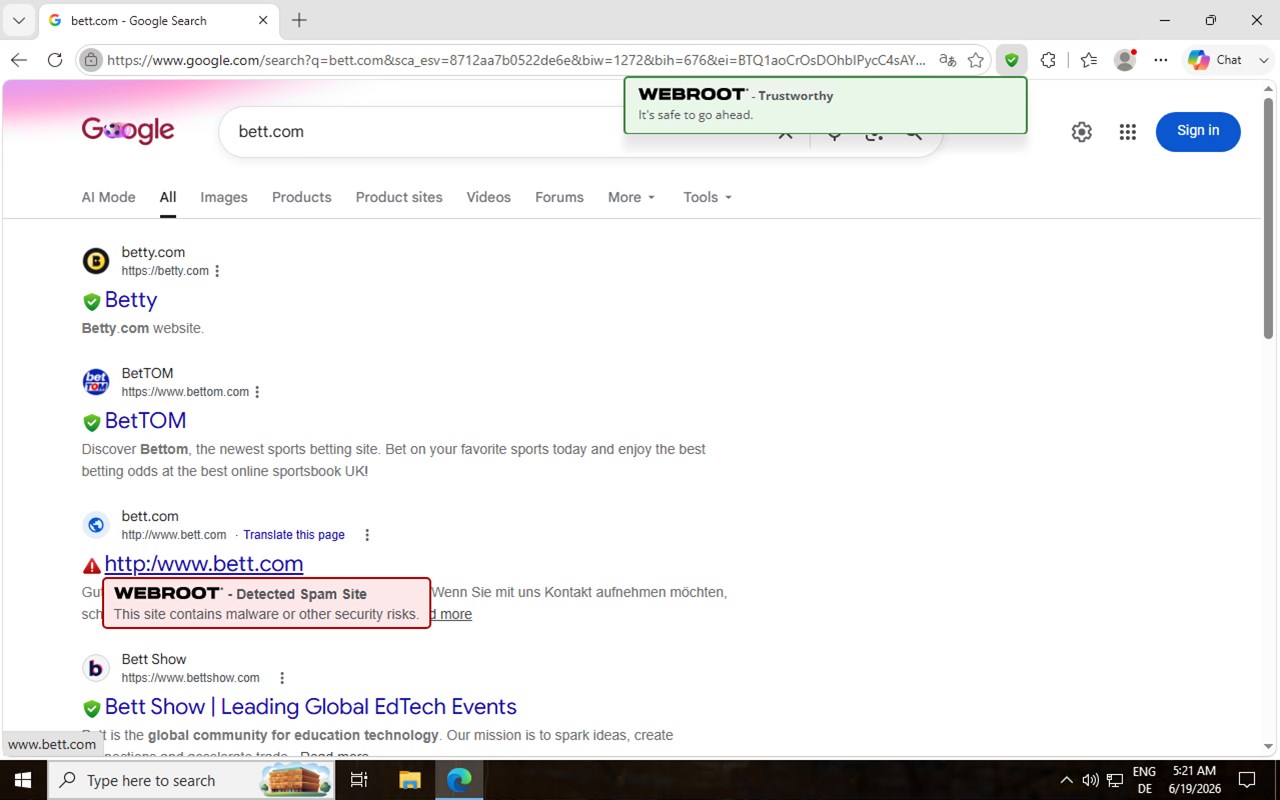Click the Edge icon in taskbar
Viewport: 1280px width, 800px height.
click(x=459, y=780)
